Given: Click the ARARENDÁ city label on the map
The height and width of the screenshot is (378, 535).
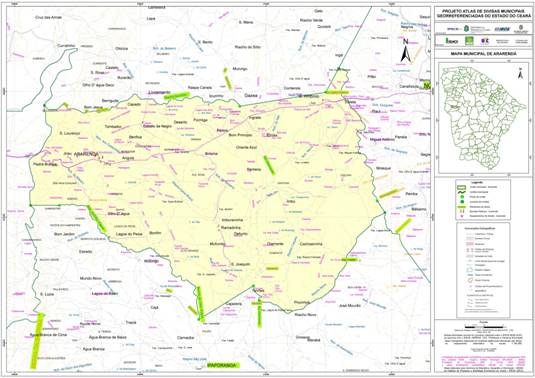Looking at the screenshot, I should click(86, 154).
